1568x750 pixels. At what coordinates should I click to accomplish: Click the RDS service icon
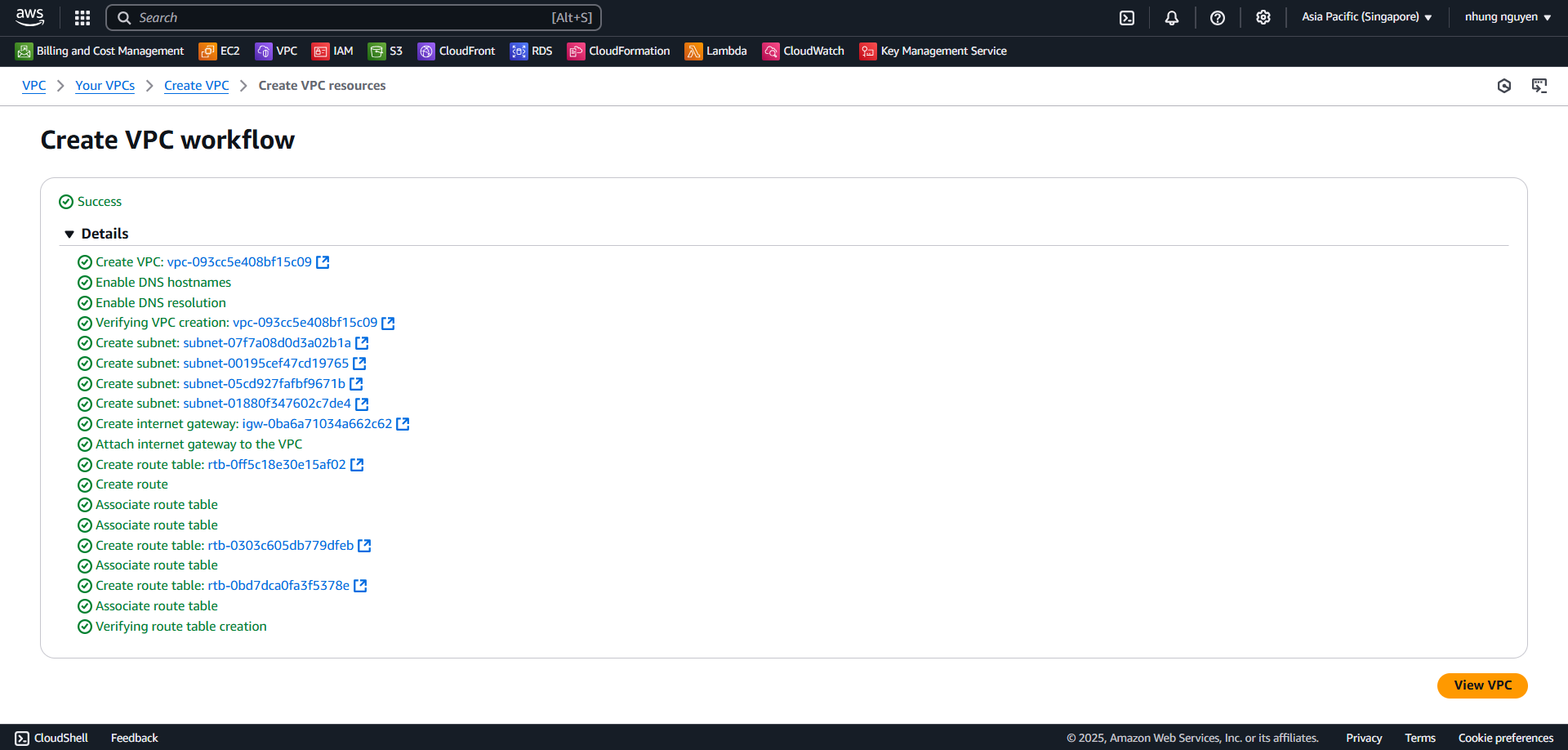(x=519, y=51)
